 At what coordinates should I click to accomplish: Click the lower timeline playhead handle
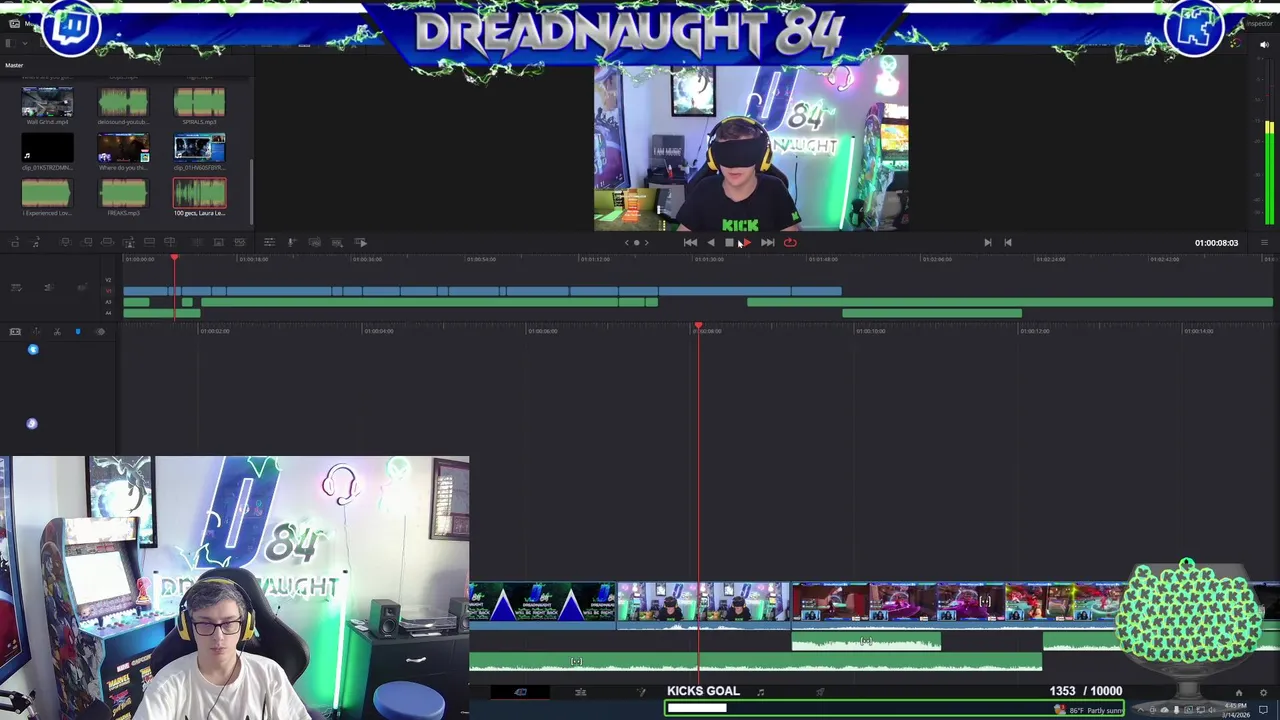(698, 327)
